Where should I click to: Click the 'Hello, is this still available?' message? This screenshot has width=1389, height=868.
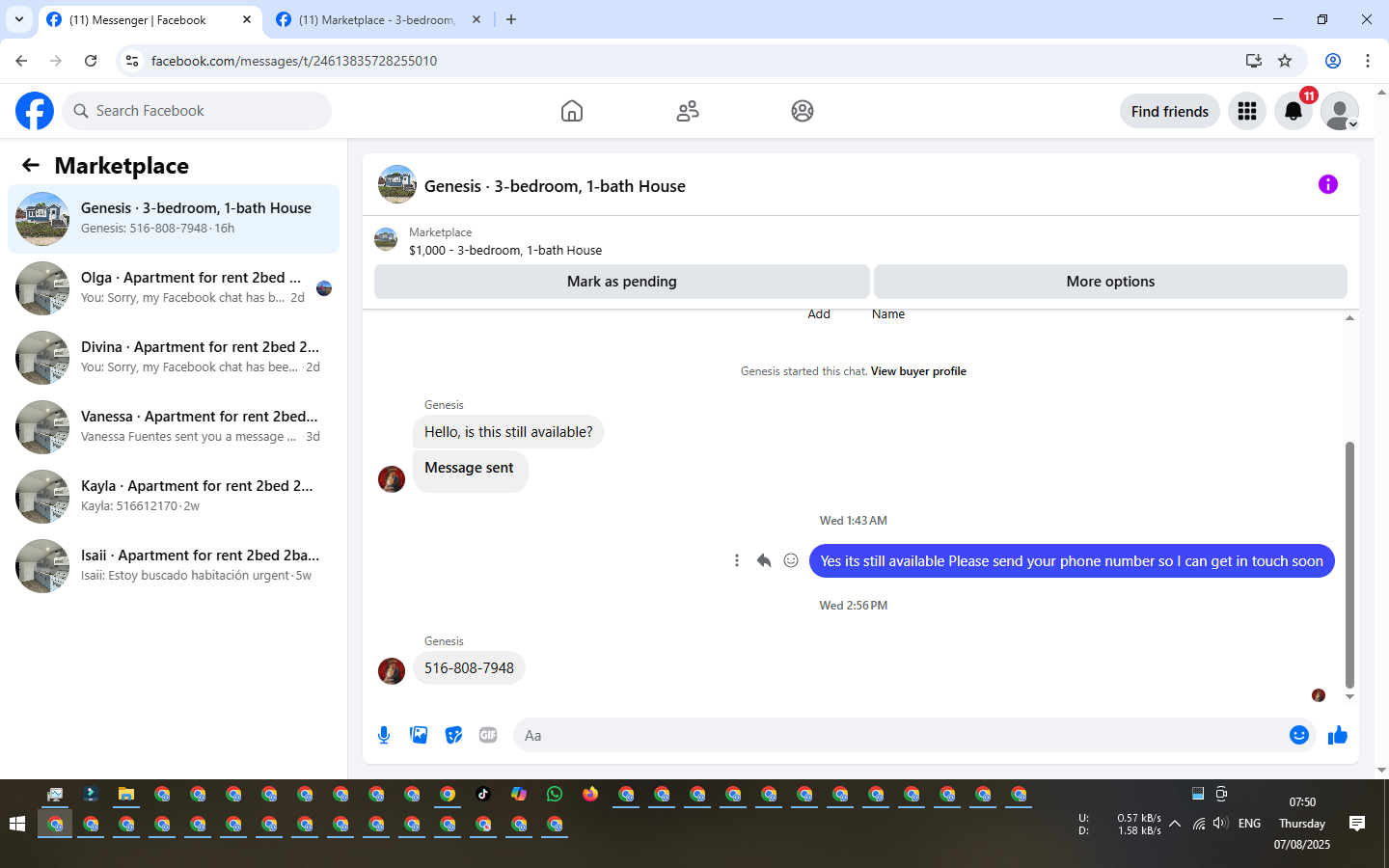tap(508, 432)
